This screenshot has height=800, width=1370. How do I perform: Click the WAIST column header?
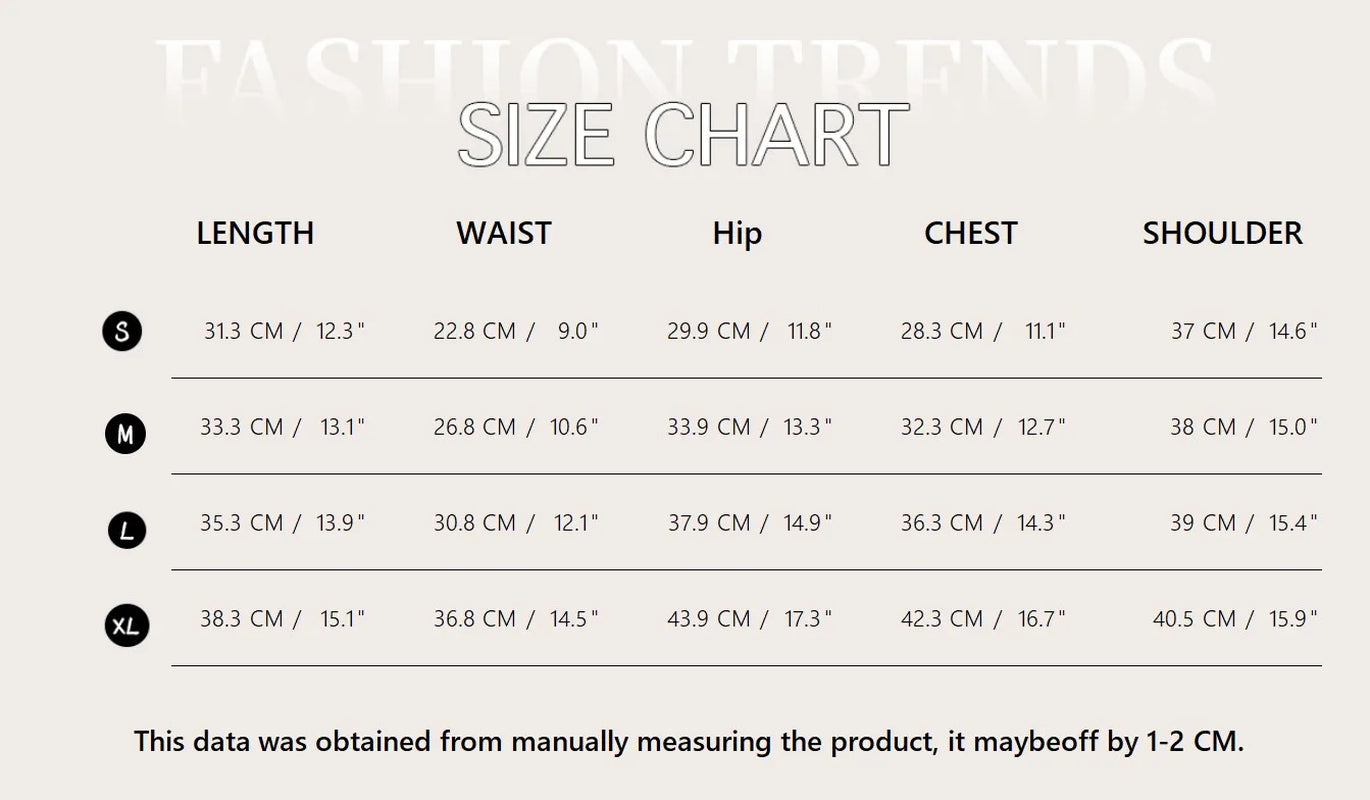[504, 233]
